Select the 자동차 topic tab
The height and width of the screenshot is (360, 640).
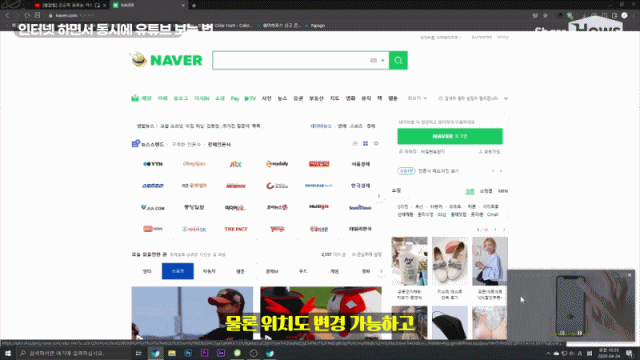tap(209, 271)
